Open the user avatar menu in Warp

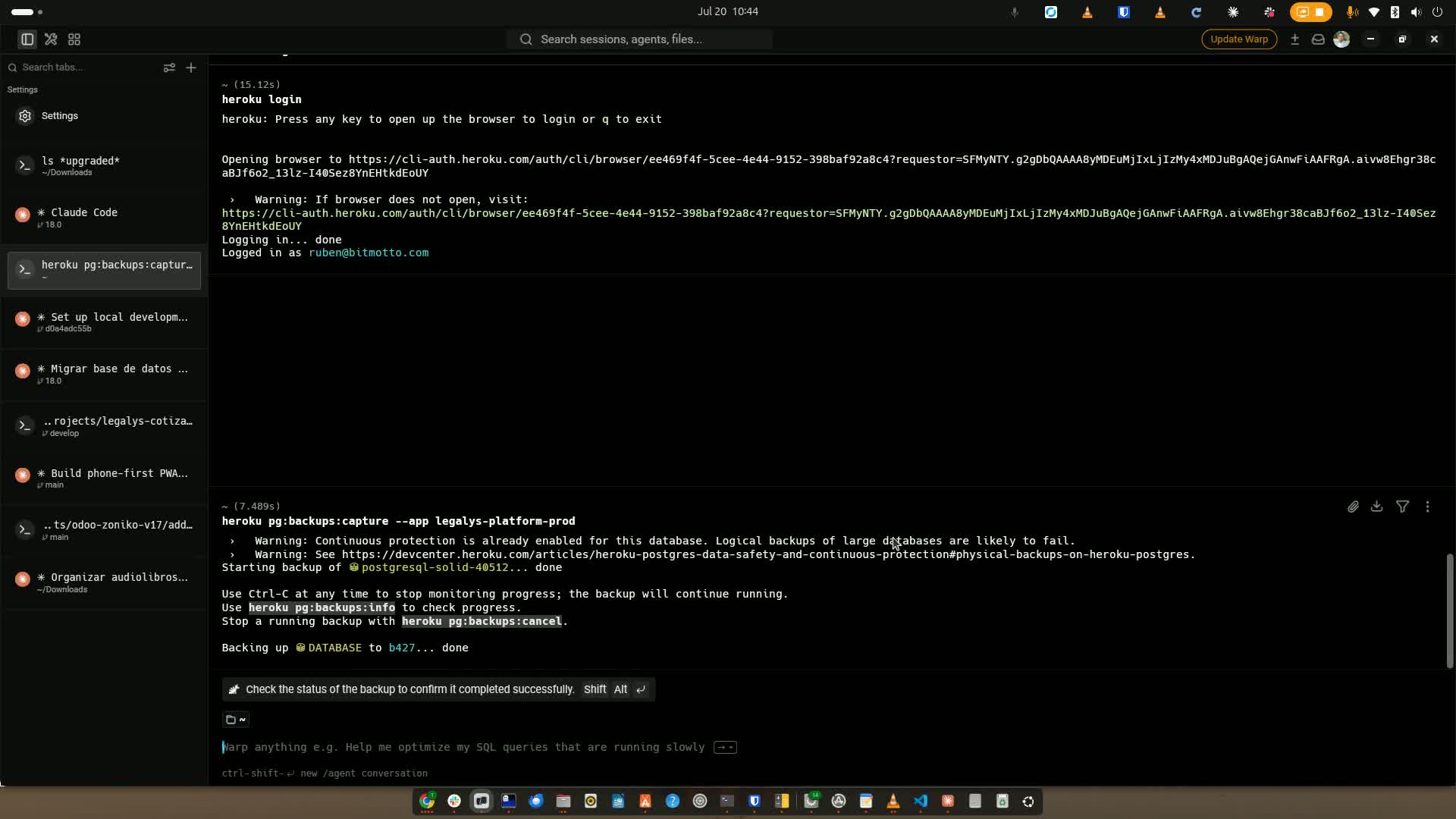tap(1341, 39)
